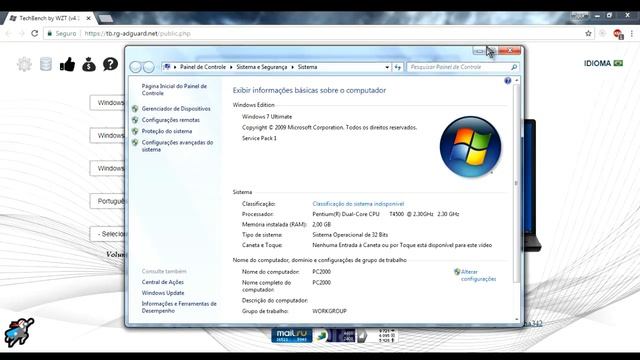Click the database stack icon on TechBench page

[46, 64]
